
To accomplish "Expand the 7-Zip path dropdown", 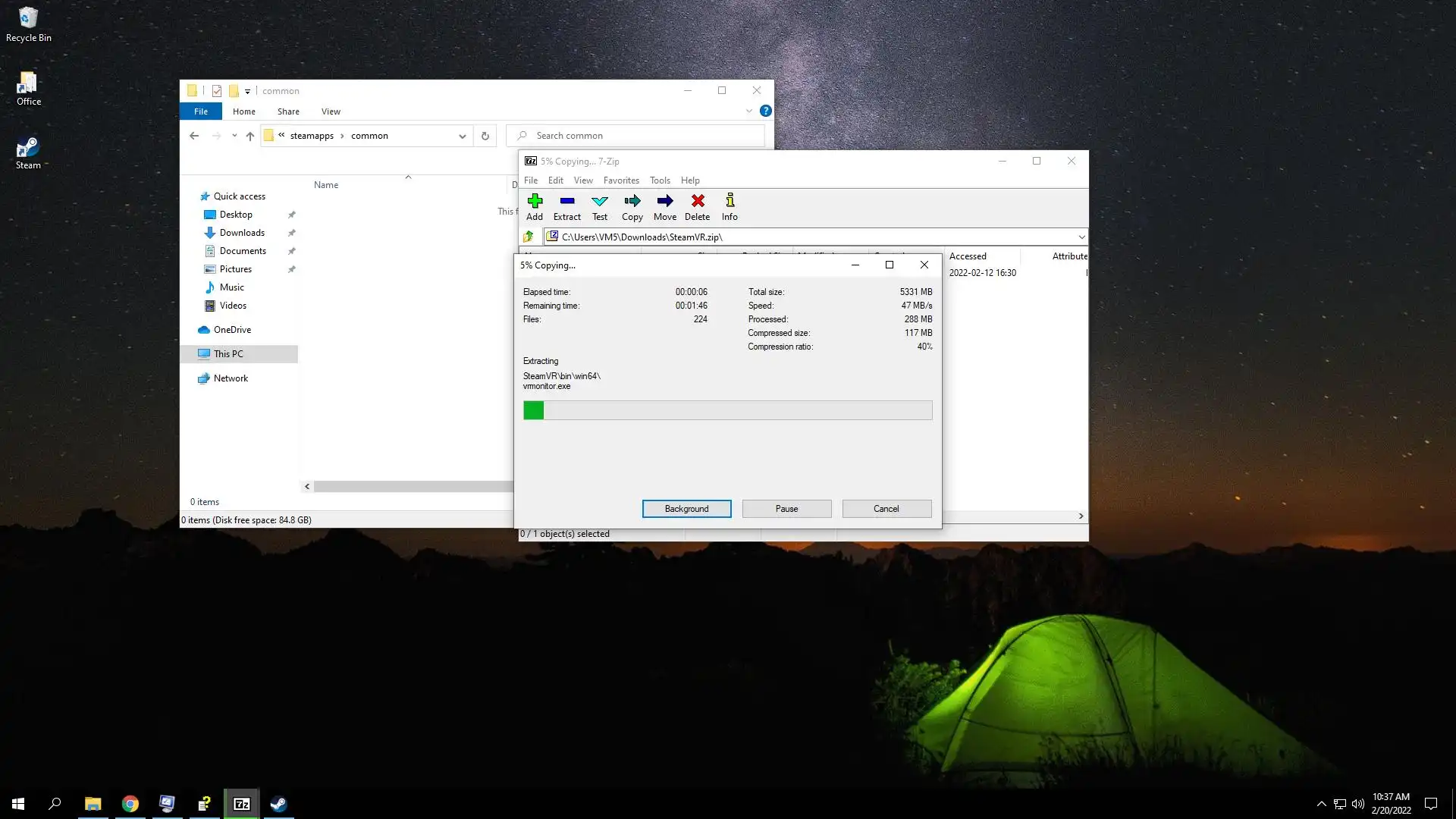I will pyautogui.click(x=1081, y=237).
